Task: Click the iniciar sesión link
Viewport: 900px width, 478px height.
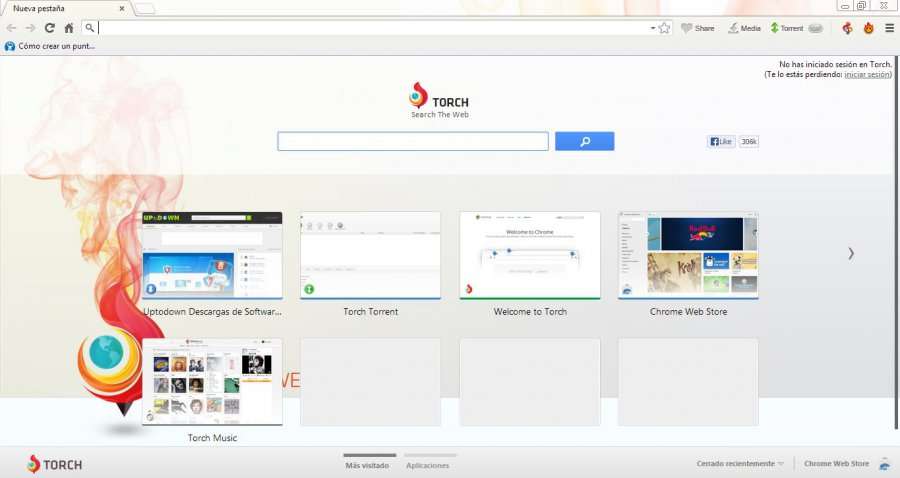Action: [x=866, y=74]
